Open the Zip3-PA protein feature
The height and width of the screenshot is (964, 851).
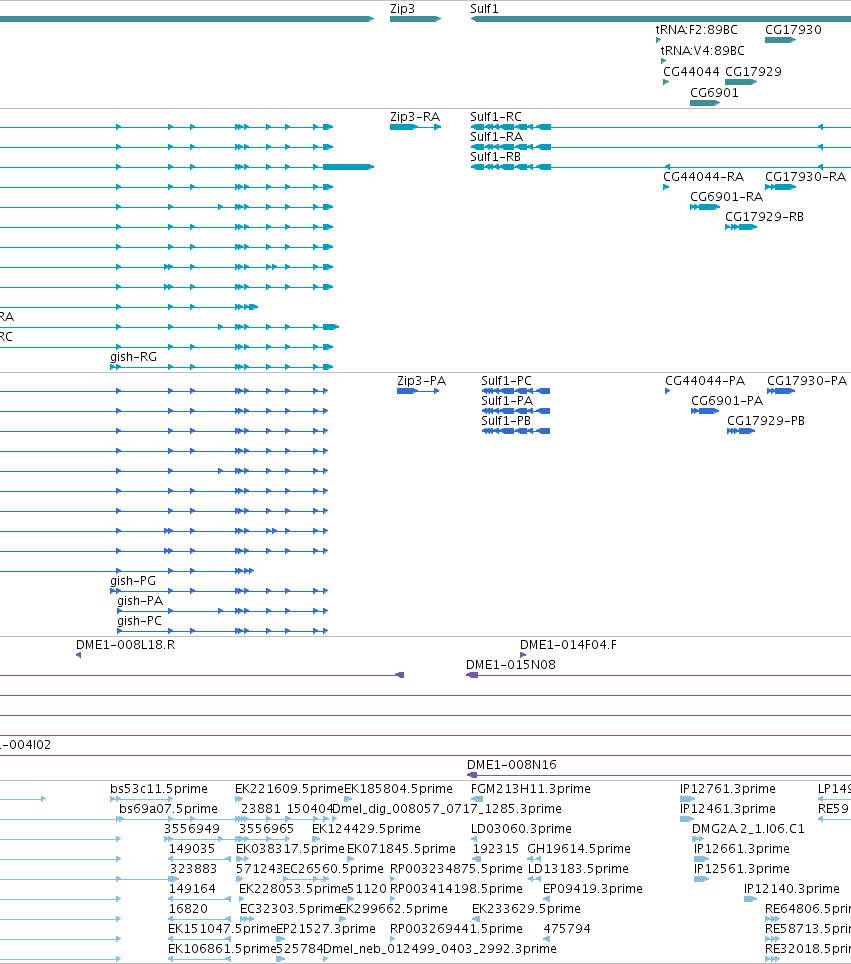pos(418,391)
